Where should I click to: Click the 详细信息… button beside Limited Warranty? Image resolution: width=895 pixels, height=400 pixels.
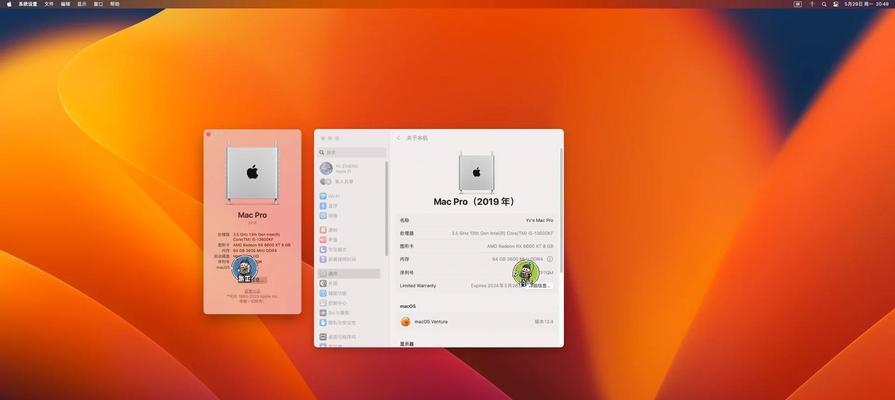pos(539,285)
